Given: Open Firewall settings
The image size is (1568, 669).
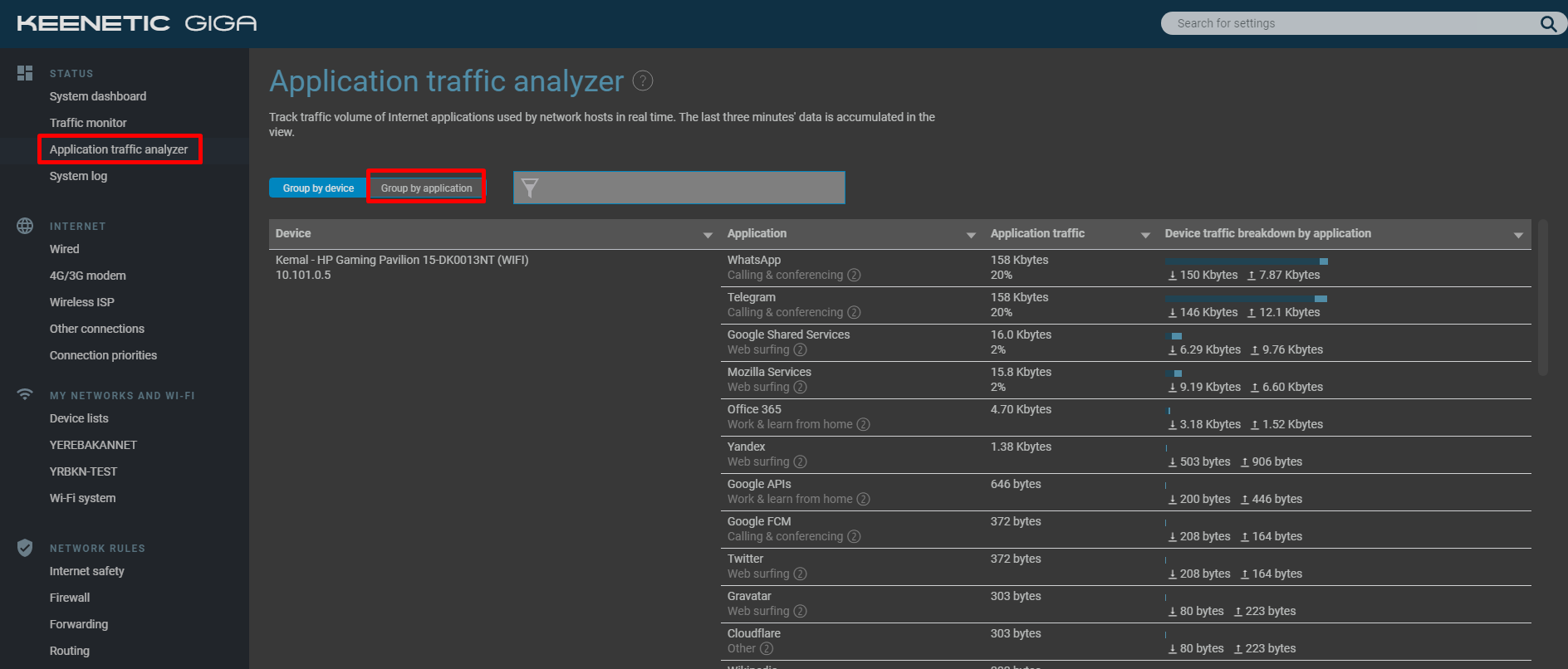Looking at the screenshot, I should pos(70,598).
